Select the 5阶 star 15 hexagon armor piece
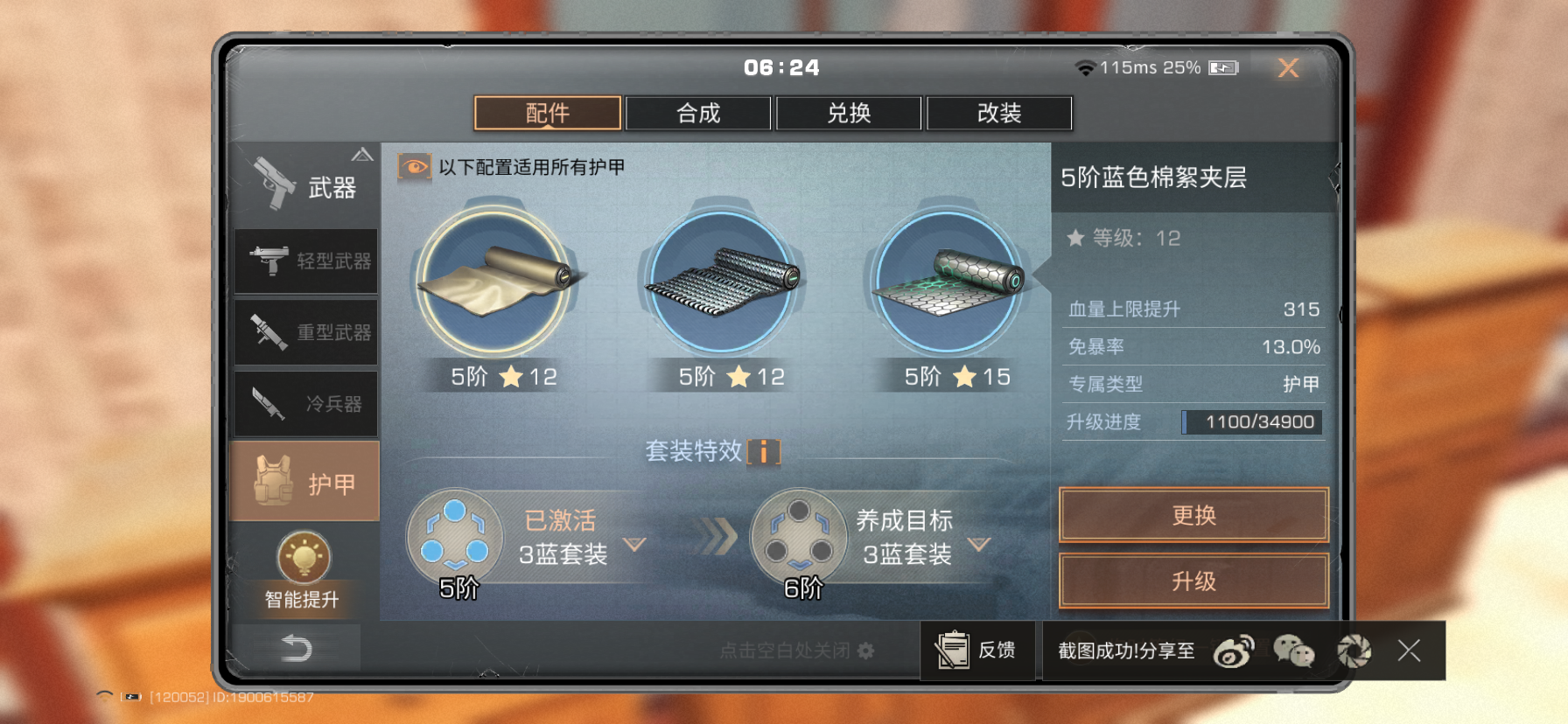 [949, 282]
